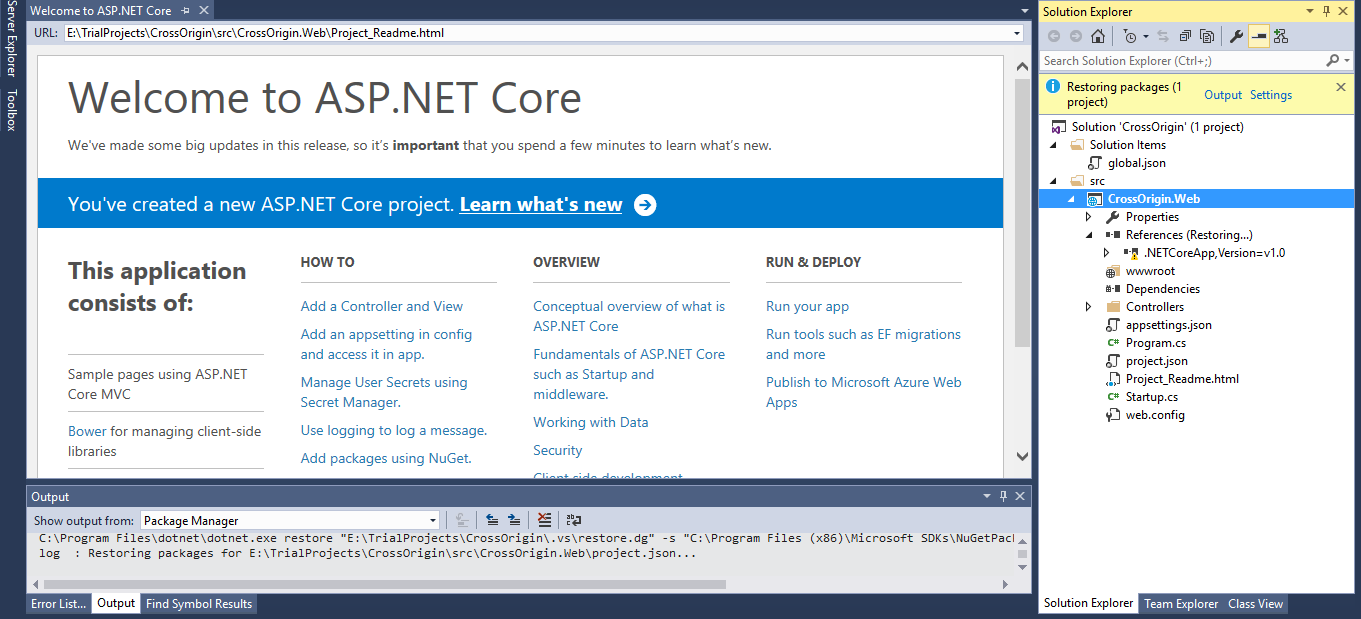Toggle the Show All Files icon

click(x=1207, y=36)
